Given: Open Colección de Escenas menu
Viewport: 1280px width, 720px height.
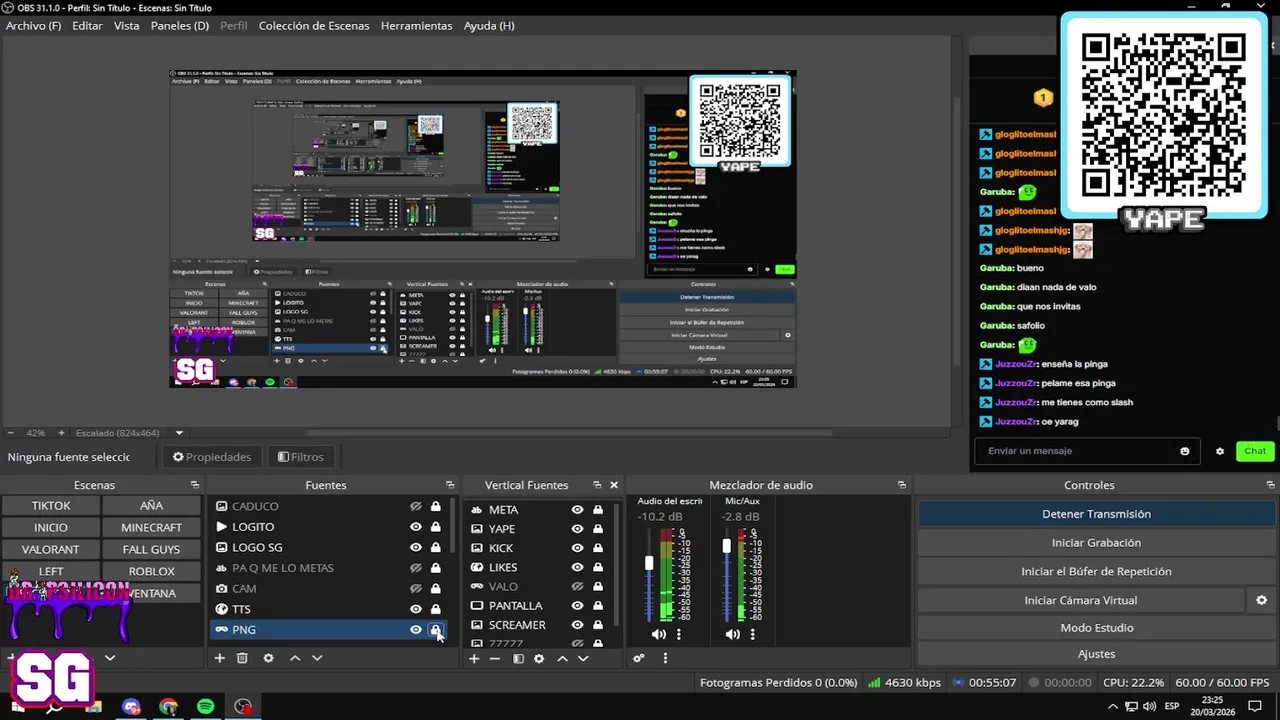Looking at the screenshot, I should coord(314,25).
